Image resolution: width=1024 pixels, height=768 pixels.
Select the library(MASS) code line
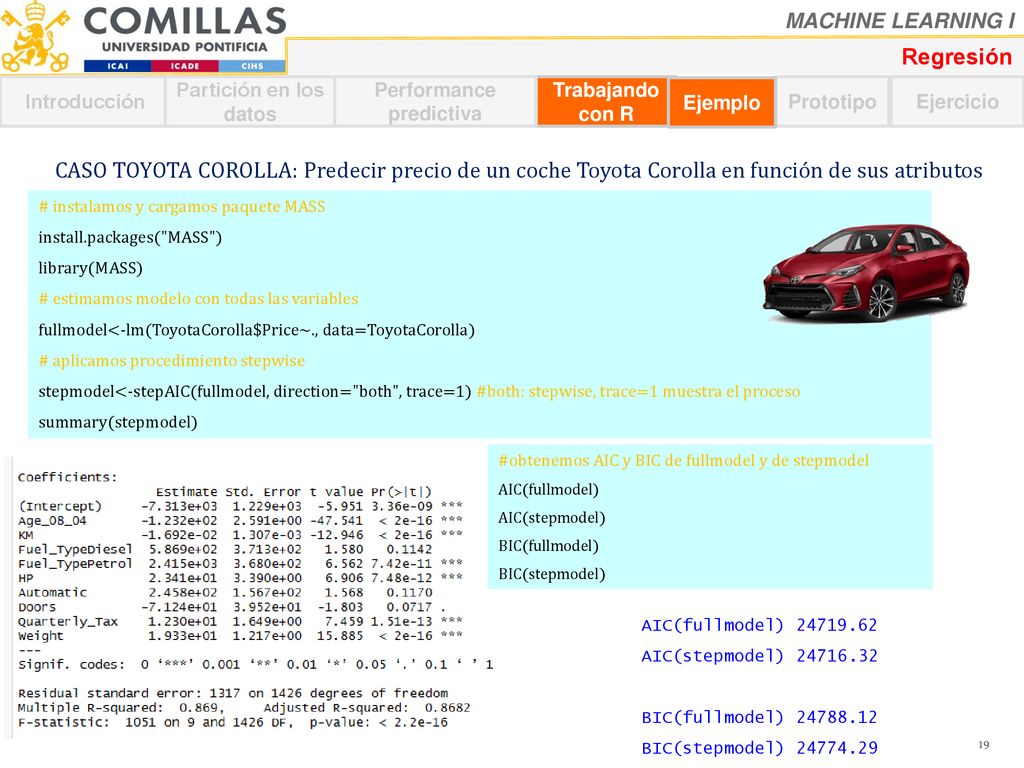(x=90, y=268)
